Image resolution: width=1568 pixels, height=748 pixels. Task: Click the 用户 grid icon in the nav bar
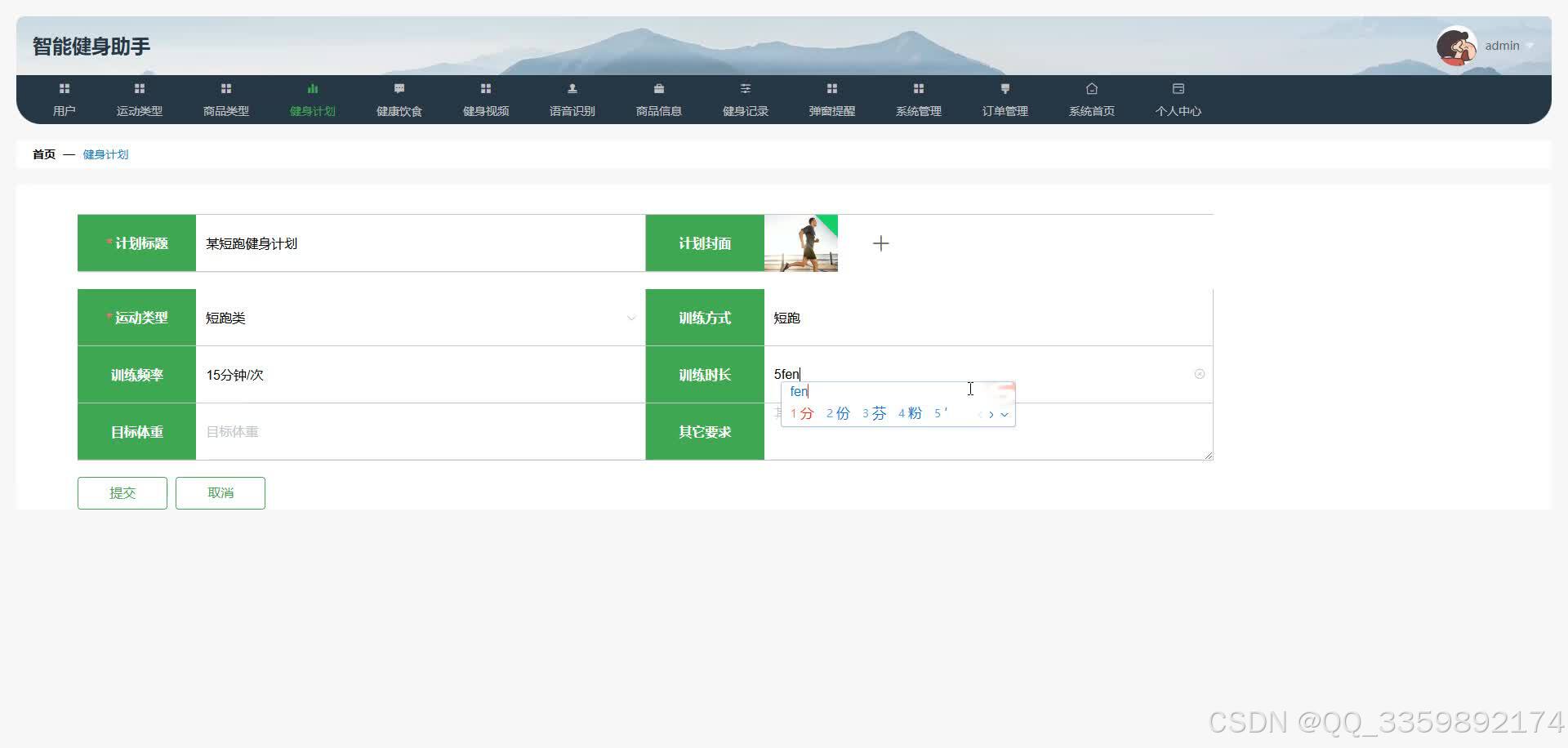click(65, 88)
